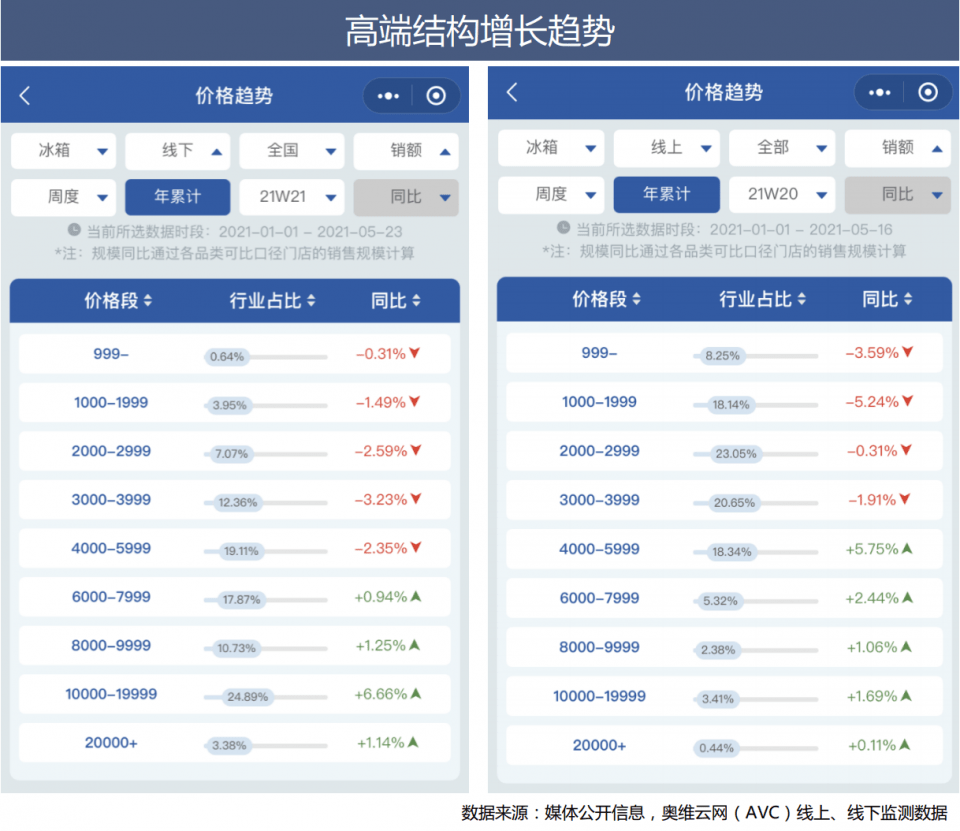Click 高端结构增长趋势 heading
Image resolution: width=960 pixels, height=831 pixels.
coord(479,31)
